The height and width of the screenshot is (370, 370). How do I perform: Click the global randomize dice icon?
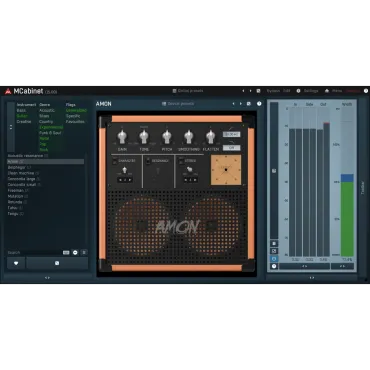click(x=258, y=91)
